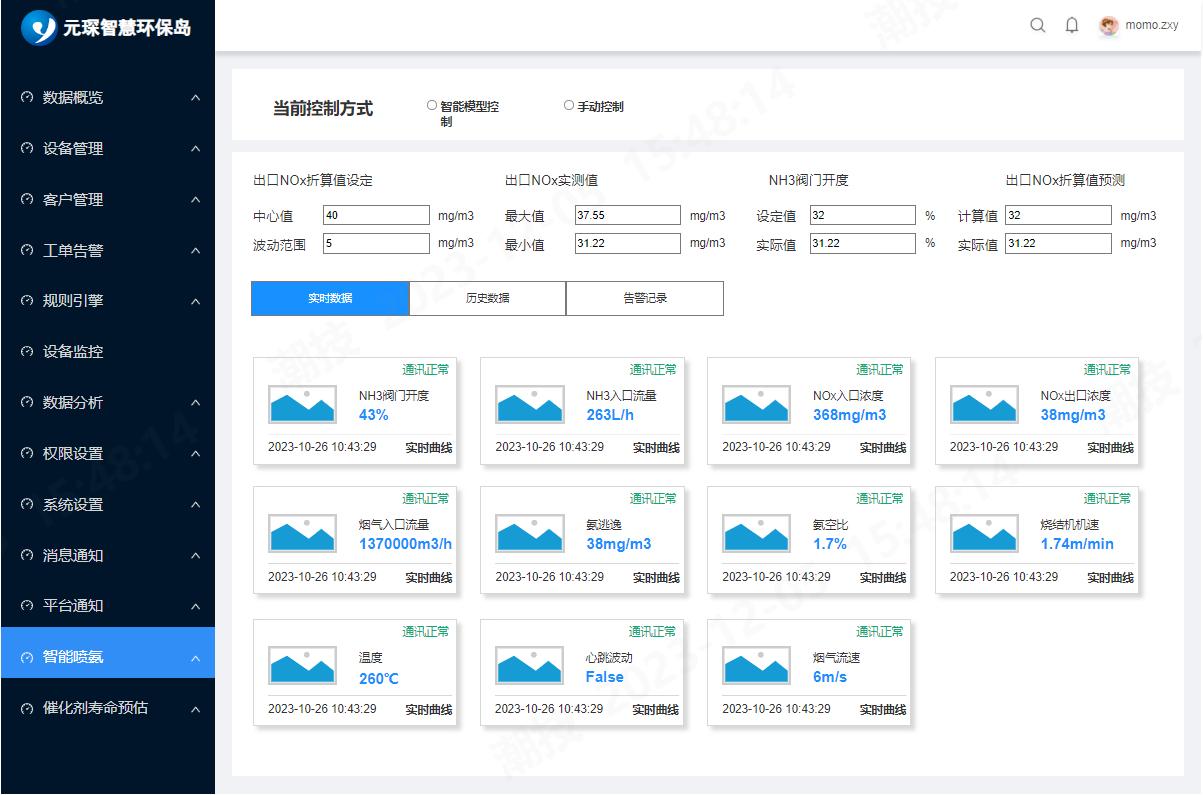Click the search magnifier icon in header
This screenshot has height=795, width=1203.
point(1038,26)
